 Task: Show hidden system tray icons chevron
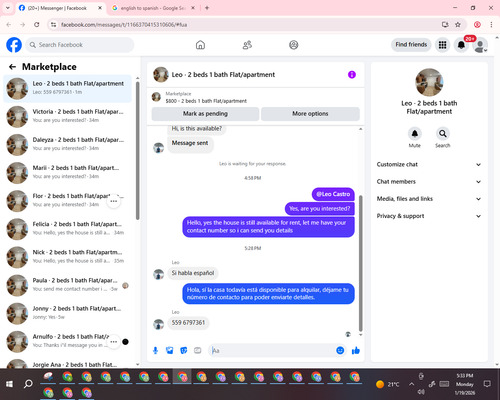pos(412,384)
